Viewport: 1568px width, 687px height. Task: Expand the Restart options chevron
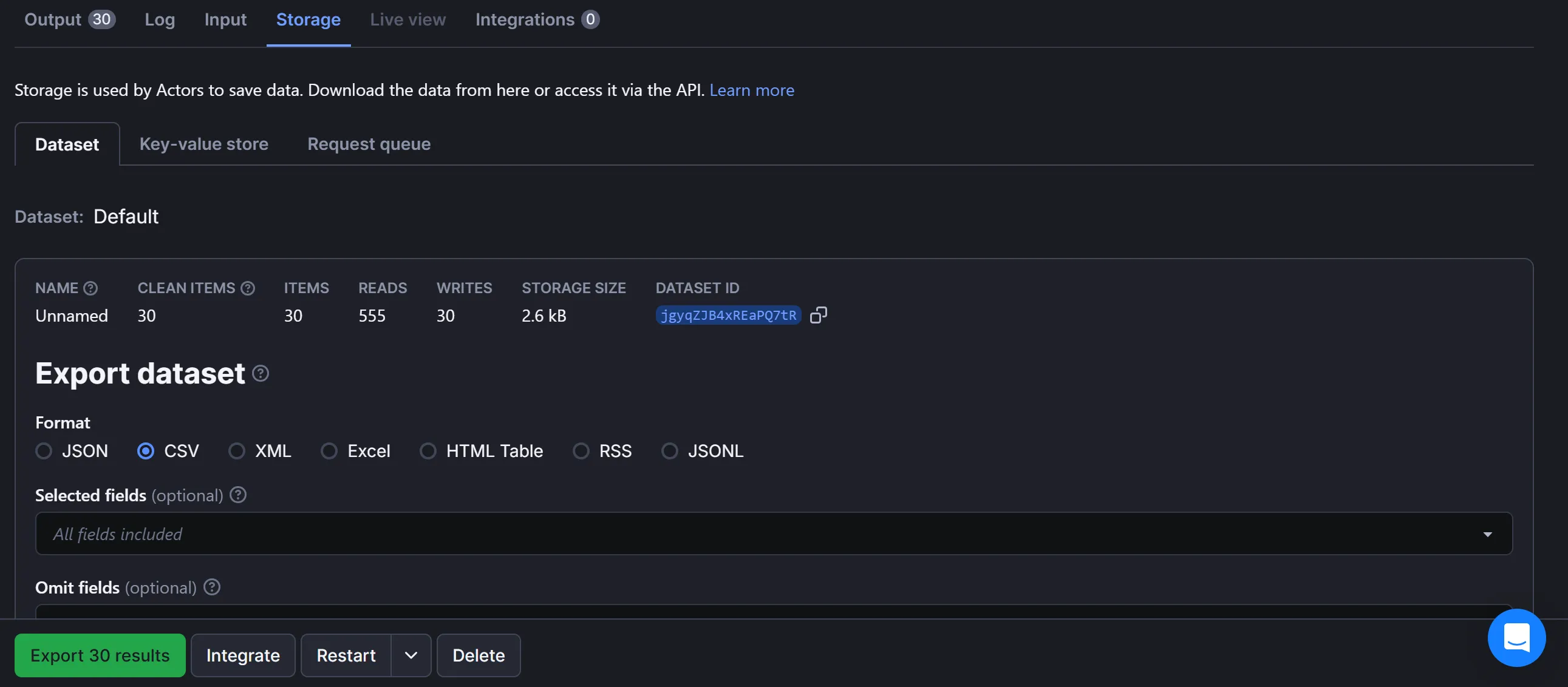pos(411,655)
